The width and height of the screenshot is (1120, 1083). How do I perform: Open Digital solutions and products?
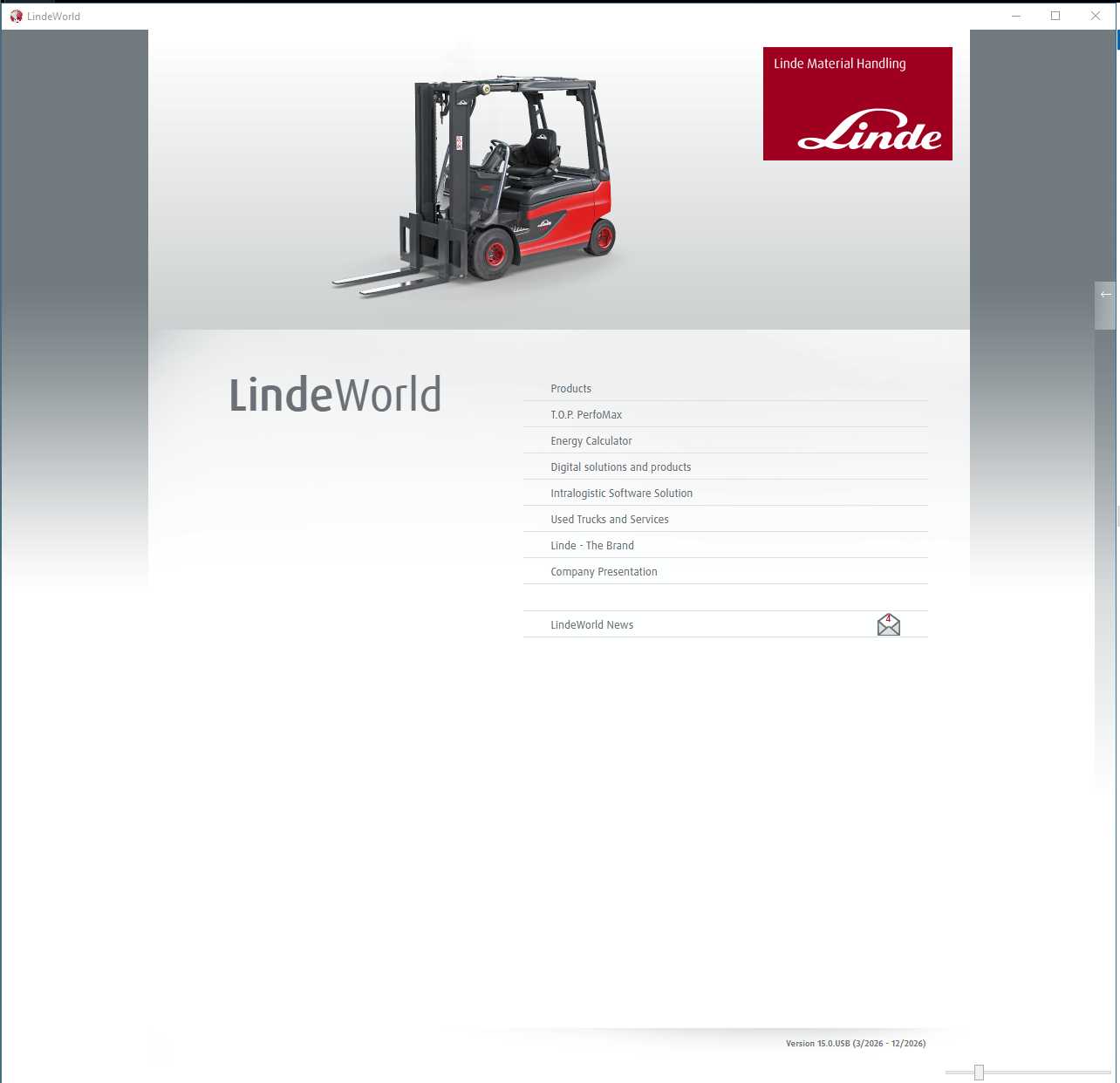(x=725, y=467)
